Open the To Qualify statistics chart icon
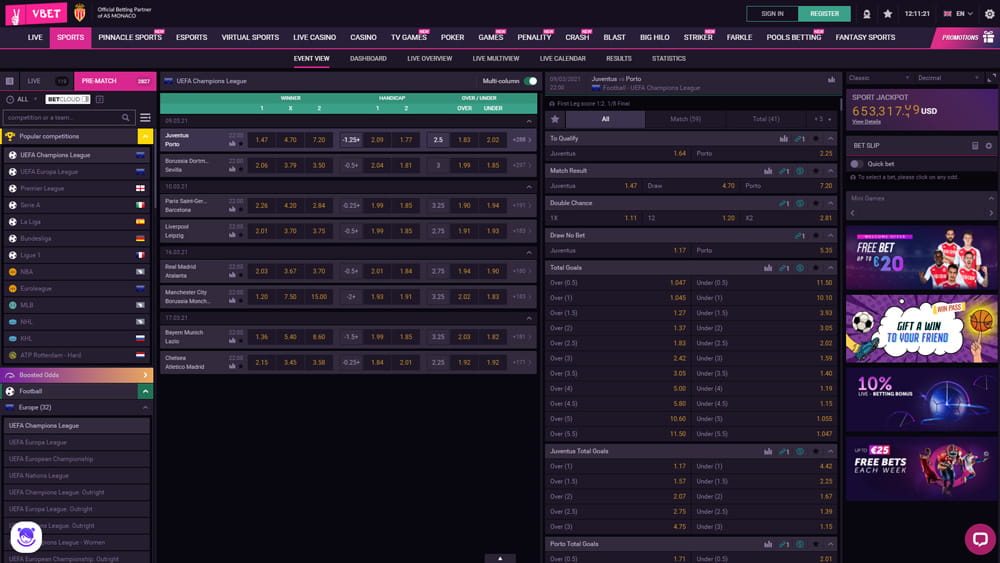The image size is (1000, 563). 783,138
